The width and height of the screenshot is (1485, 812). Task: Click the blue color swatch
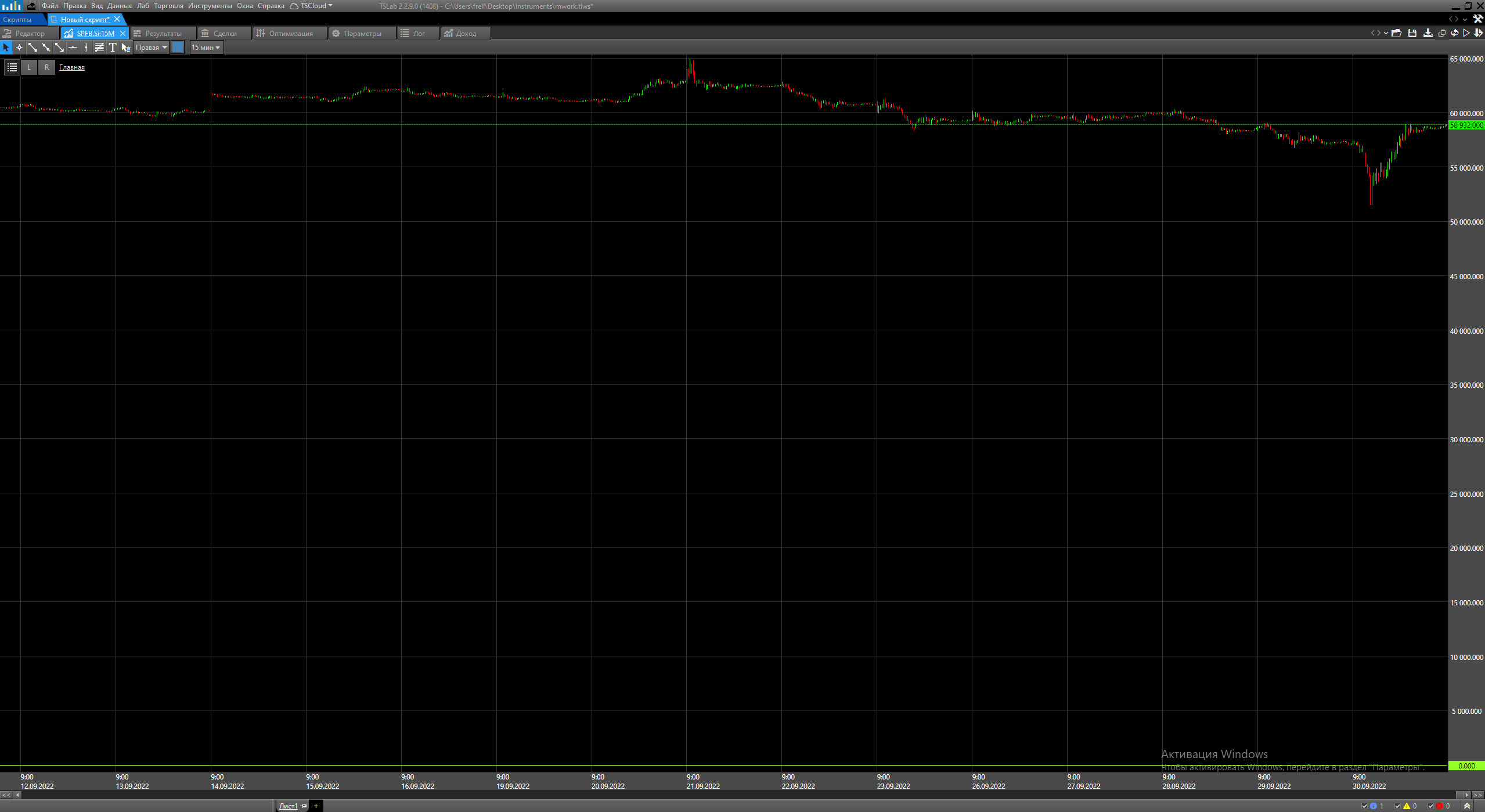[x=178, y=48]
